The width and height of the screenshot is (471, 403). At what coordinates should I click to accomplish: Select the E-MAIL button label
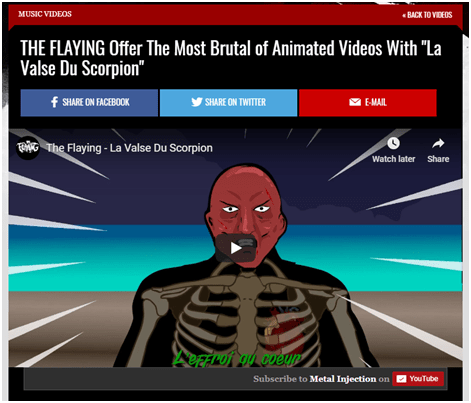pos(376,102)
